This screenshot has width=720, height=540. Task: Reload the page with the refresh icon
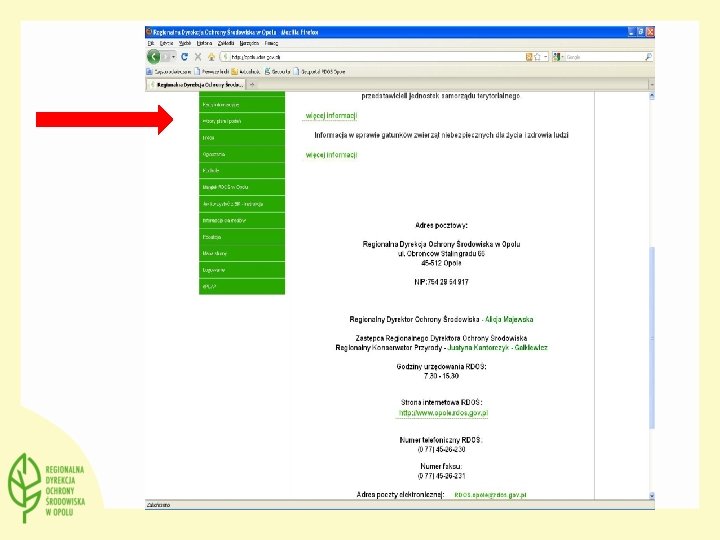[184, 56]
